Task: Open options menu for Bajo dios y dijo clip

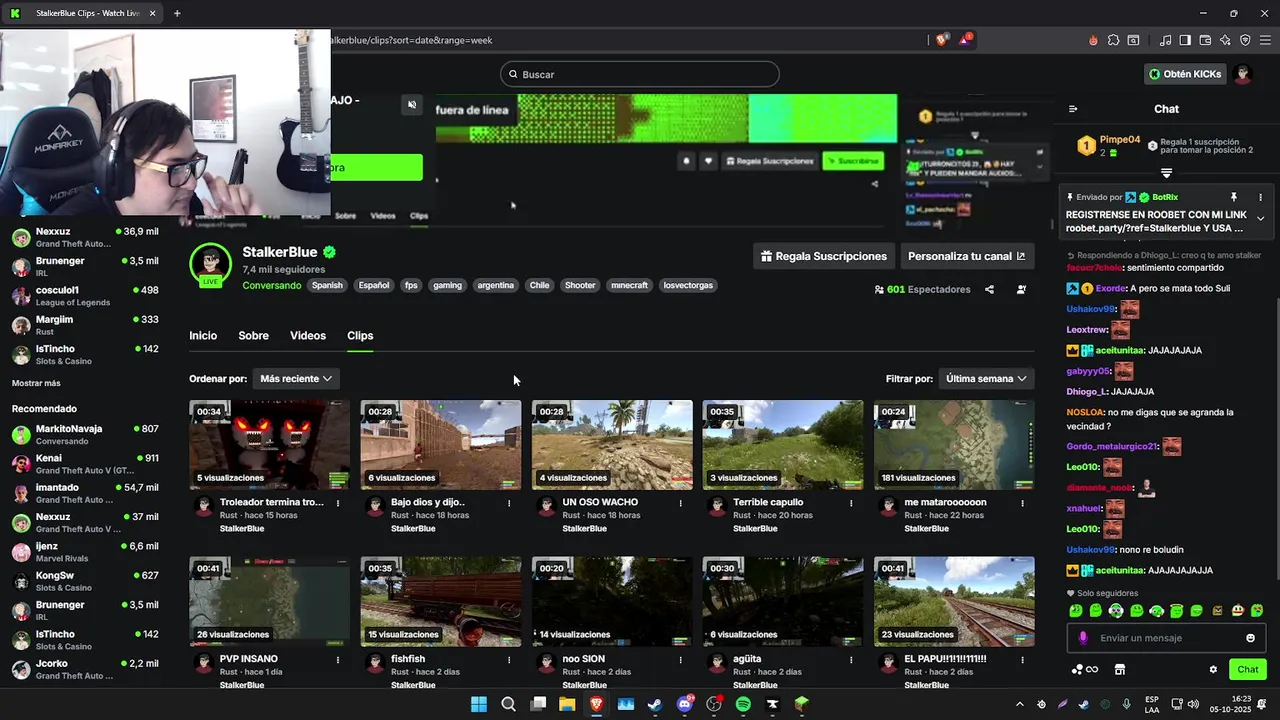Action: click(509, 503)
